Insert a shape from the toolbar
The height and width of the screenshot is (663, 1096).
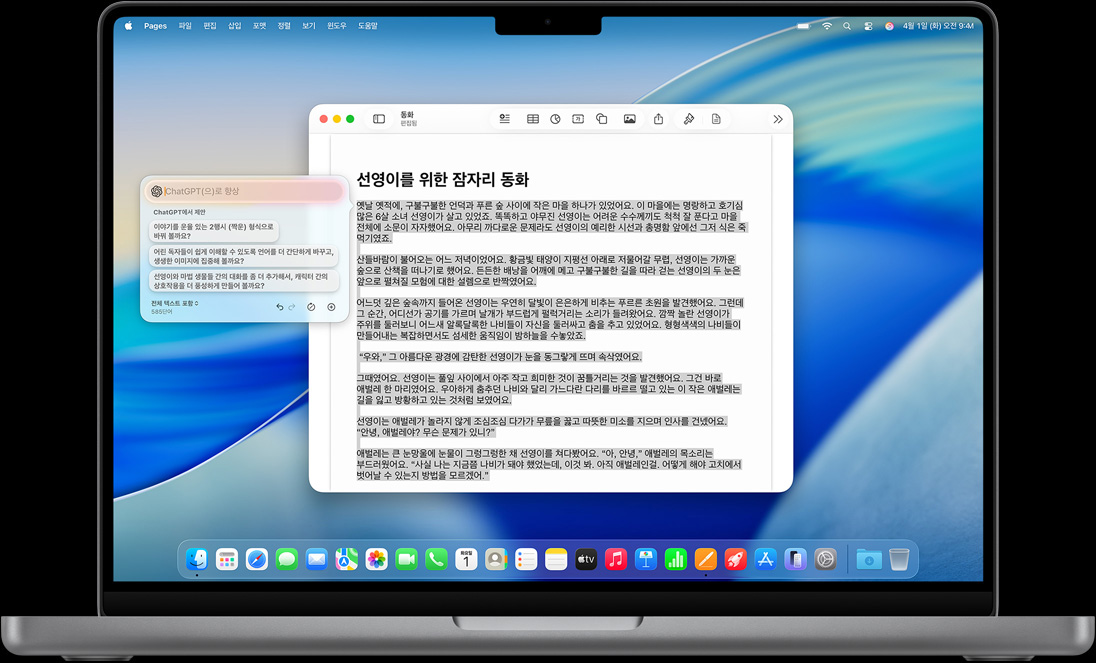(601, 119)
